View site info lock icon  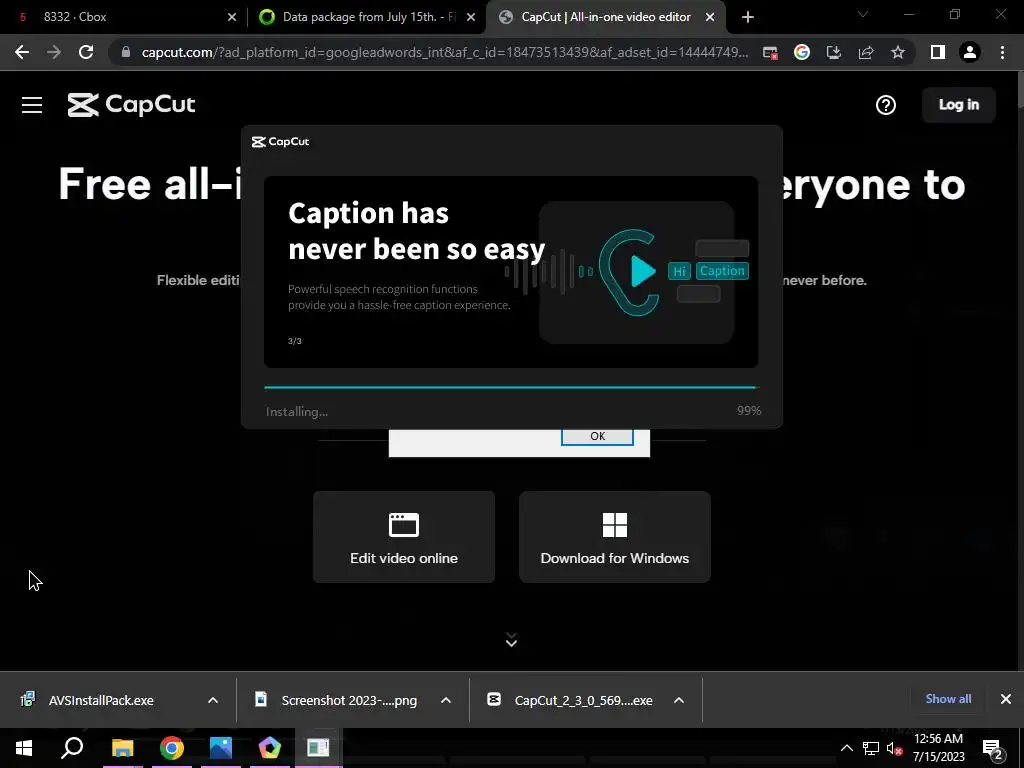(126, 52)
